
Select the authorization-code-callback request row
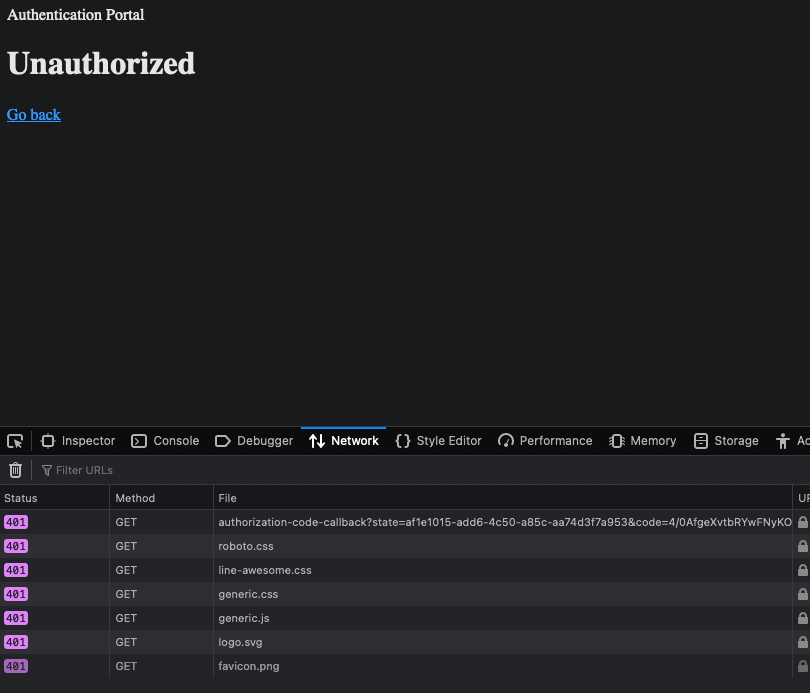(400, 521)
